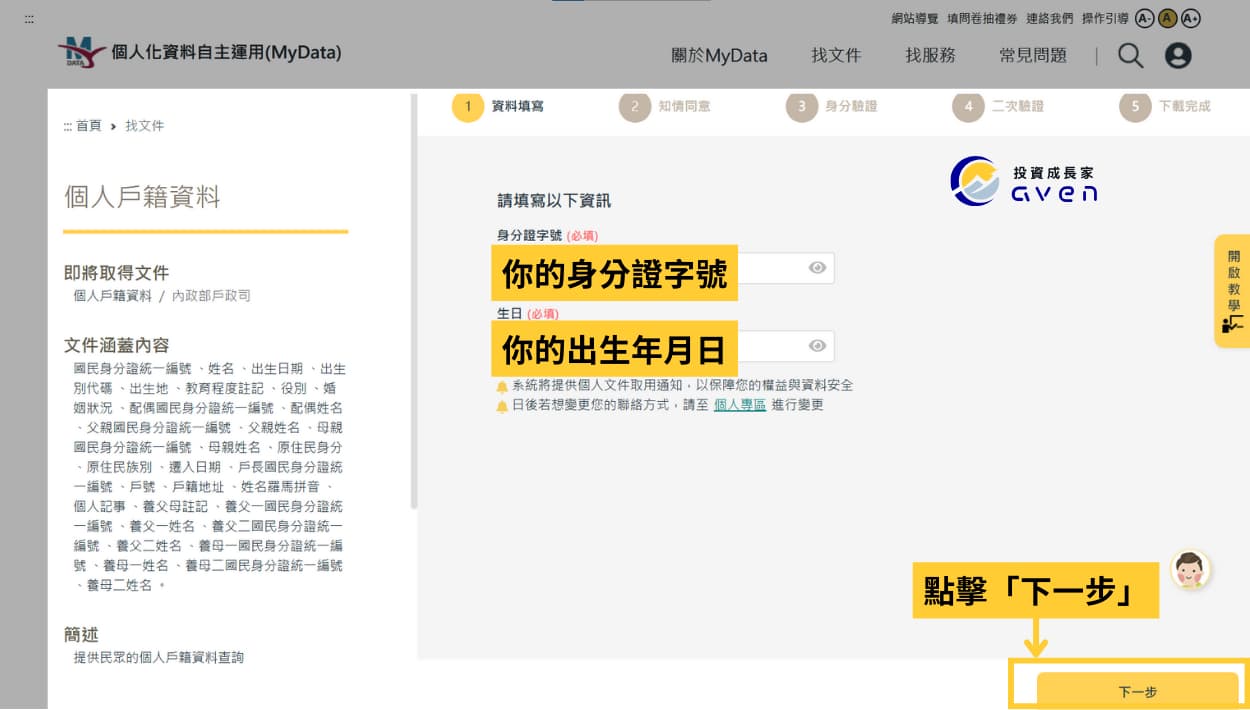
Task: Select the A+ increase font size icon
Action: tap(1190, 18)
